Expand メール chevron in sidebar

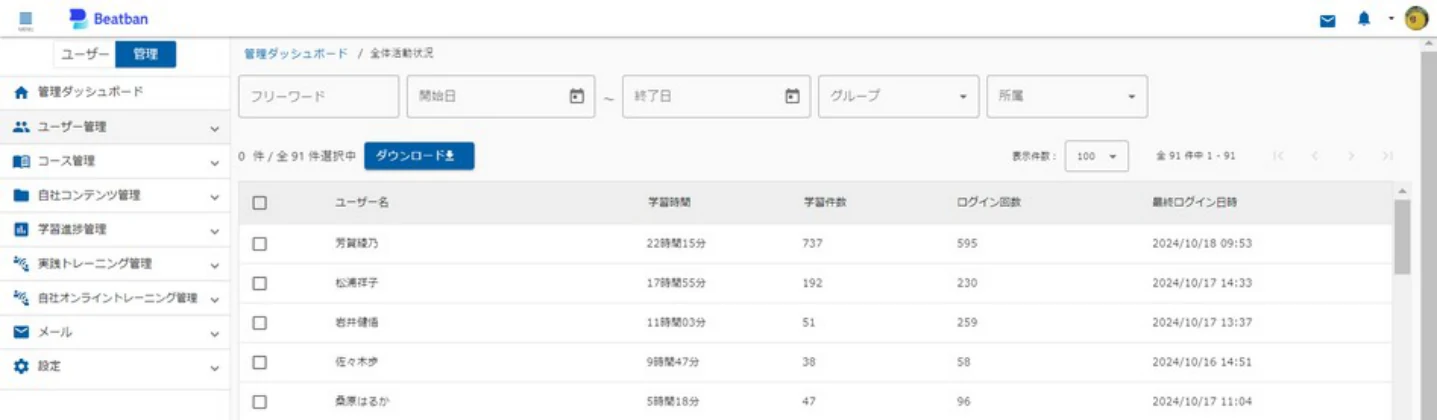(214, 333)
